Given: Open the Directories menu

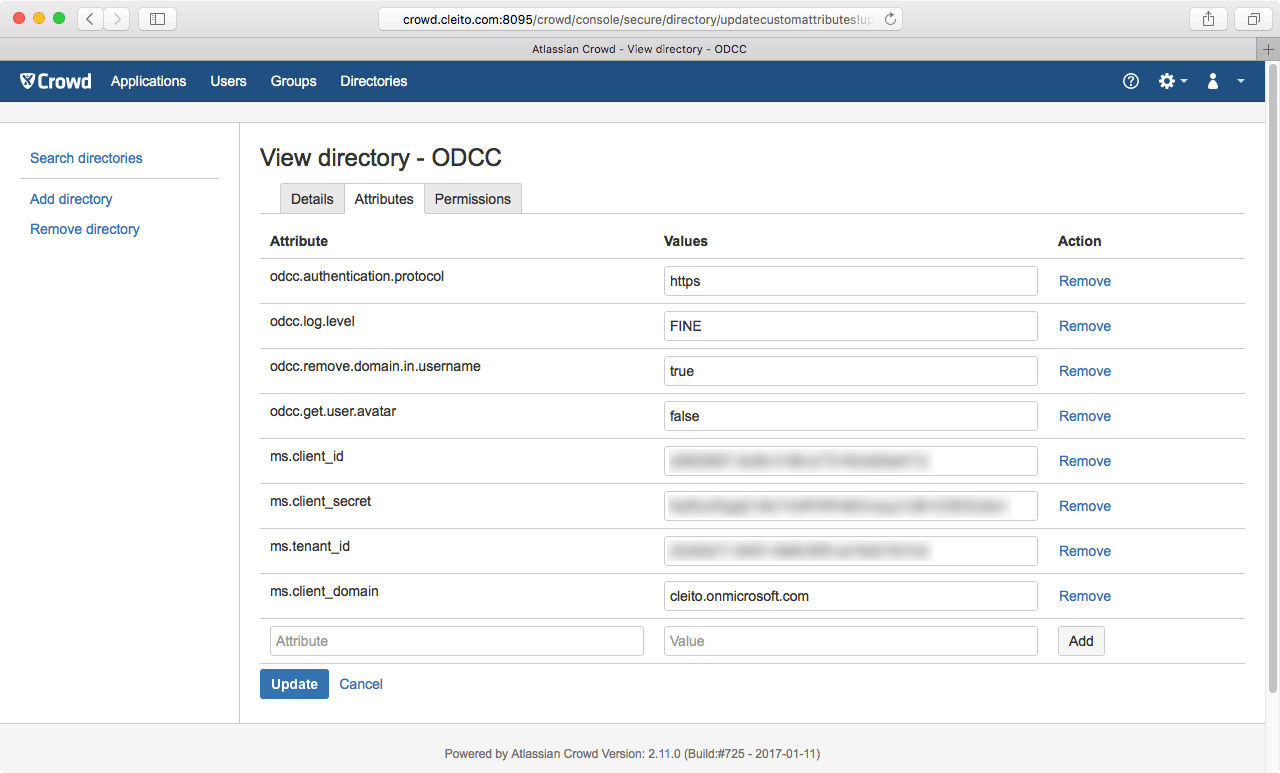Looking at the screenshot, I should [374, 81].
